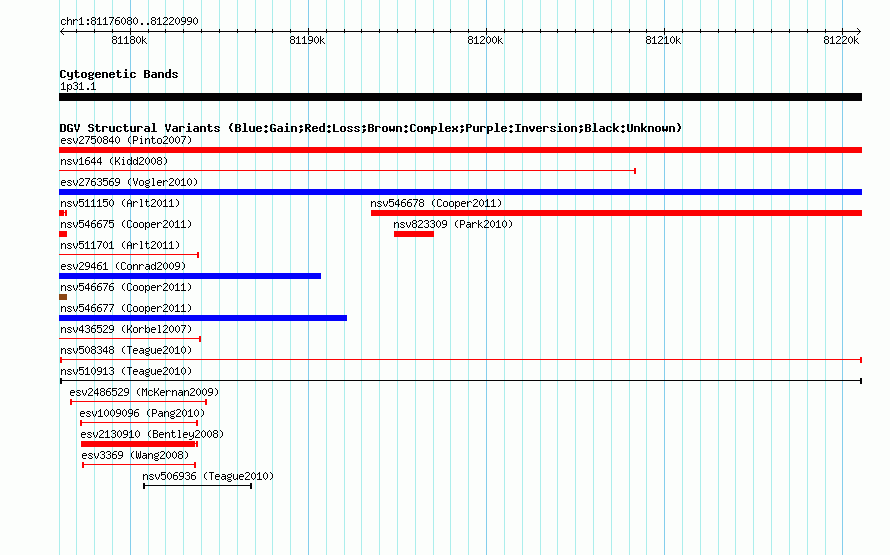The width and height of the screenshot is (890, 555).
Task: Click nsv511701 (Arlt2011) label
Action: point(120,245)
